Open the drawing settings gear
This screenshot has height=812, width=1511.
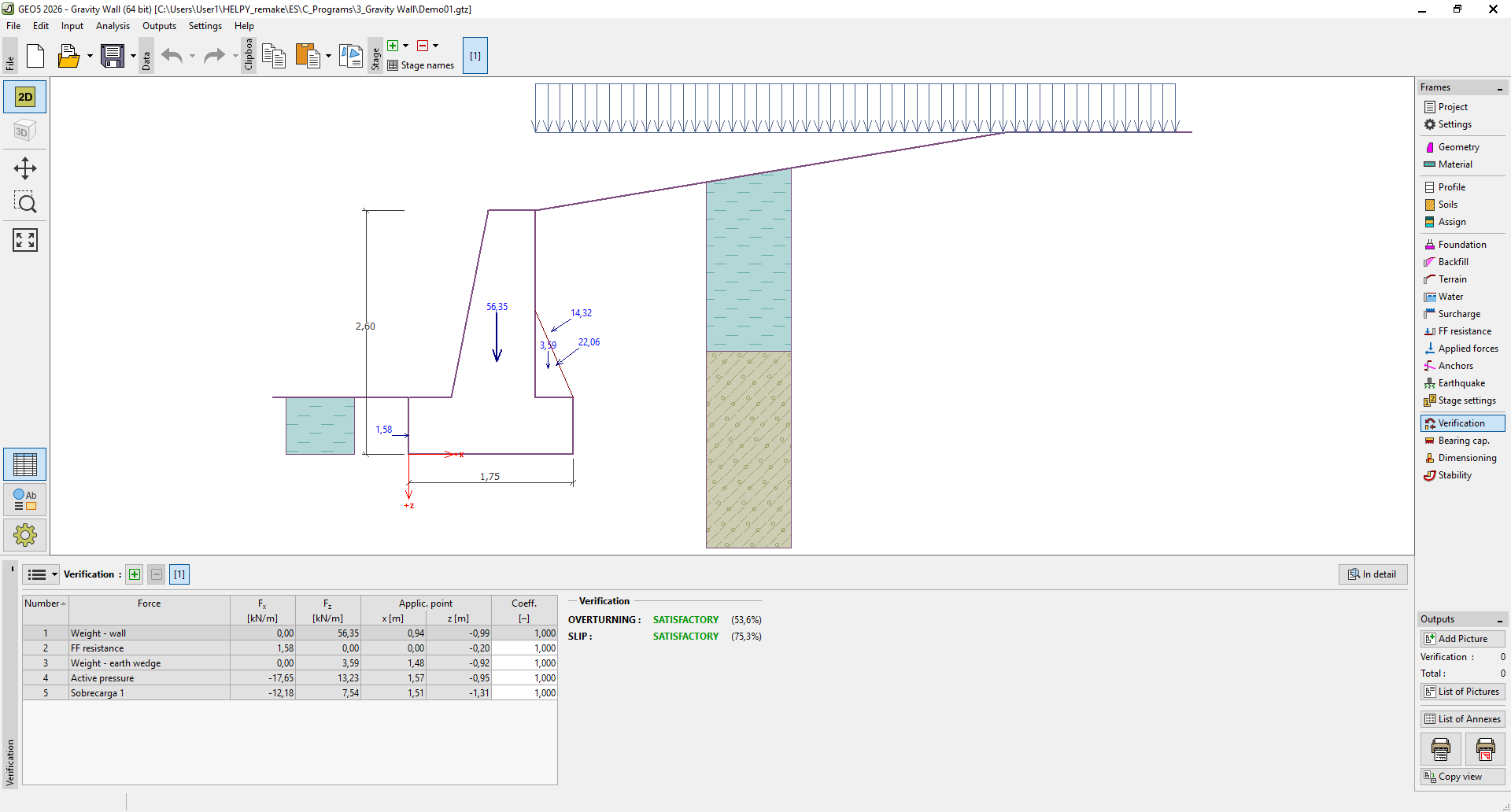coord(25,535)
